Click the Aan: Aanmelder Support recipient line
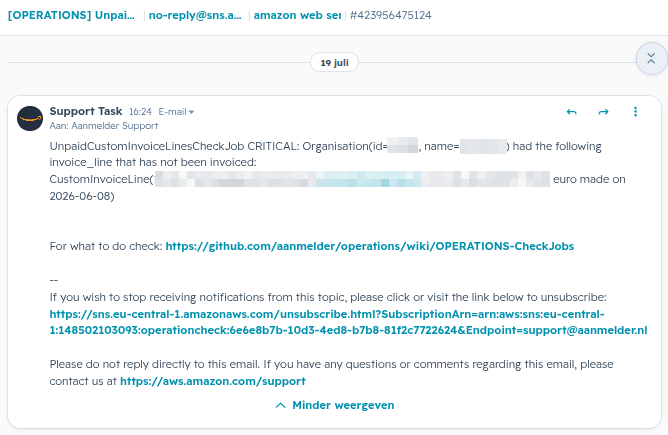The image size is (668, 435). tap(104, 126)
